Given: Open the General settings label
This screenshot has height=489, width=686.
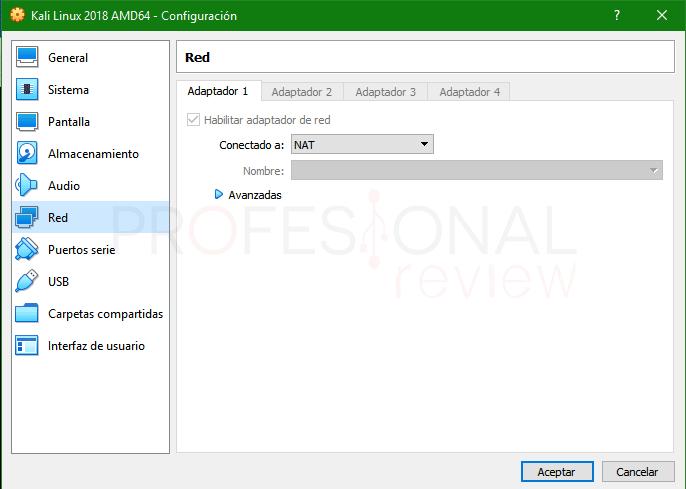Looking at the screenshot, I should [x=68, y=58].
